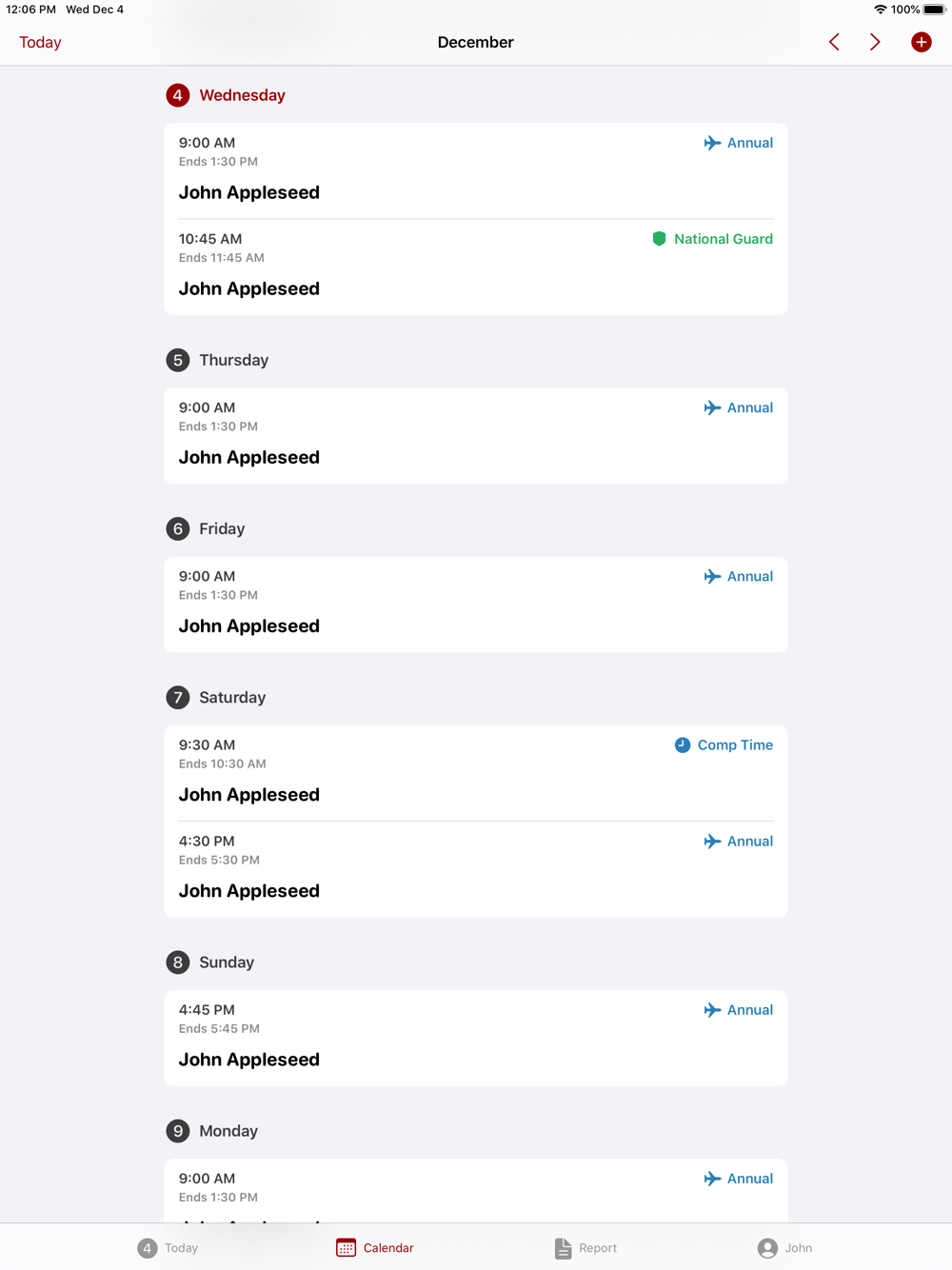Image resolution: width=952 pixels, height=1270 pixels.
Task: Tap the green National Guard shield icon
Action: (659, 239)
